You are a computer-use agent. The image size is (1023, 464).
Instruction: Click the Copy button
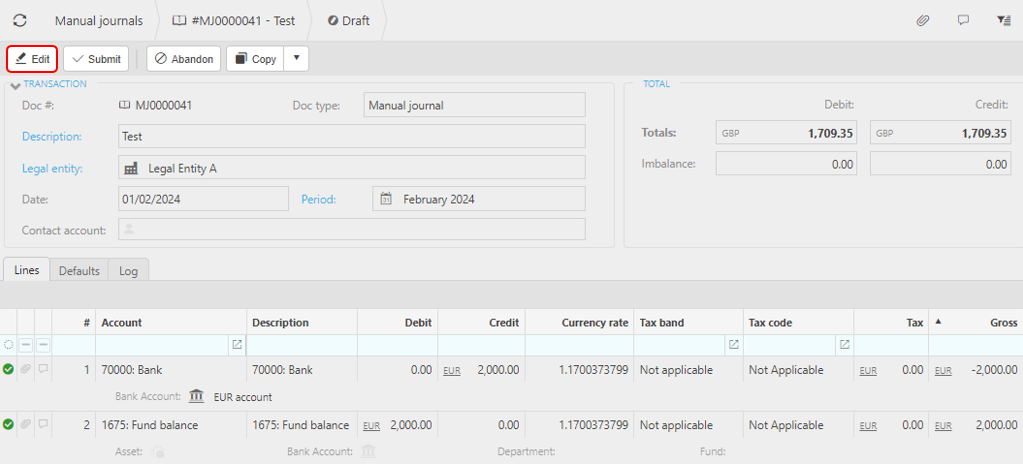pyautogui.click(x=255, y=59)
